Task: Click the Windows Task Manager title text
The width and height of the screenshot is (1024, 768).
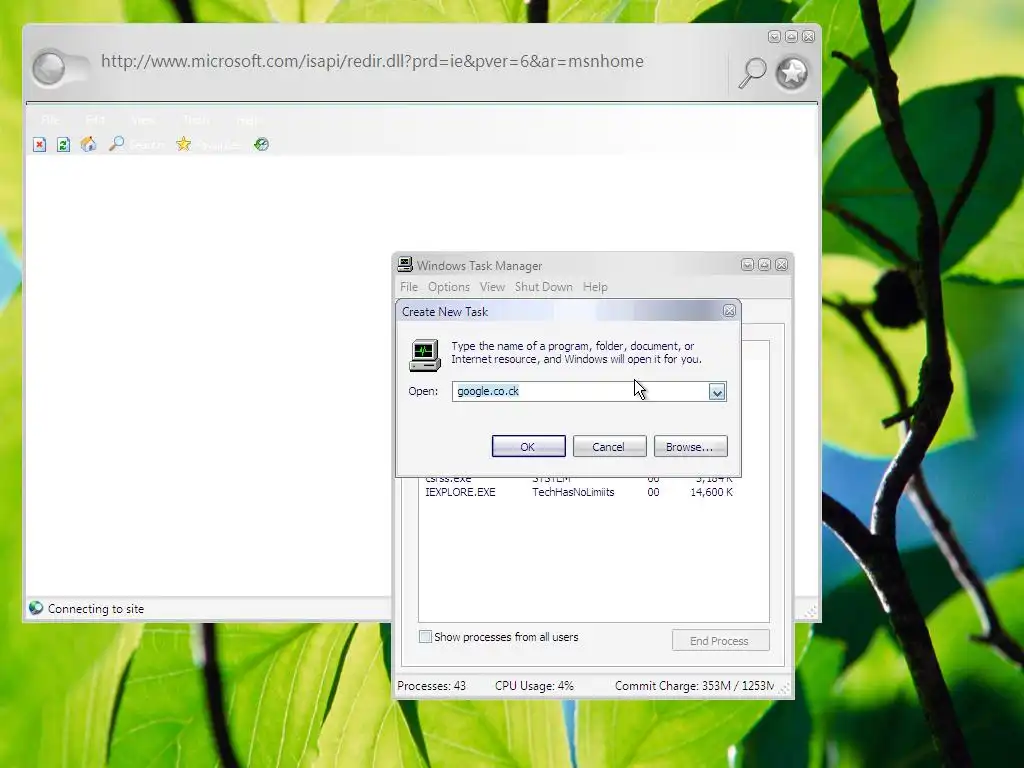Action: click(479, 266)
